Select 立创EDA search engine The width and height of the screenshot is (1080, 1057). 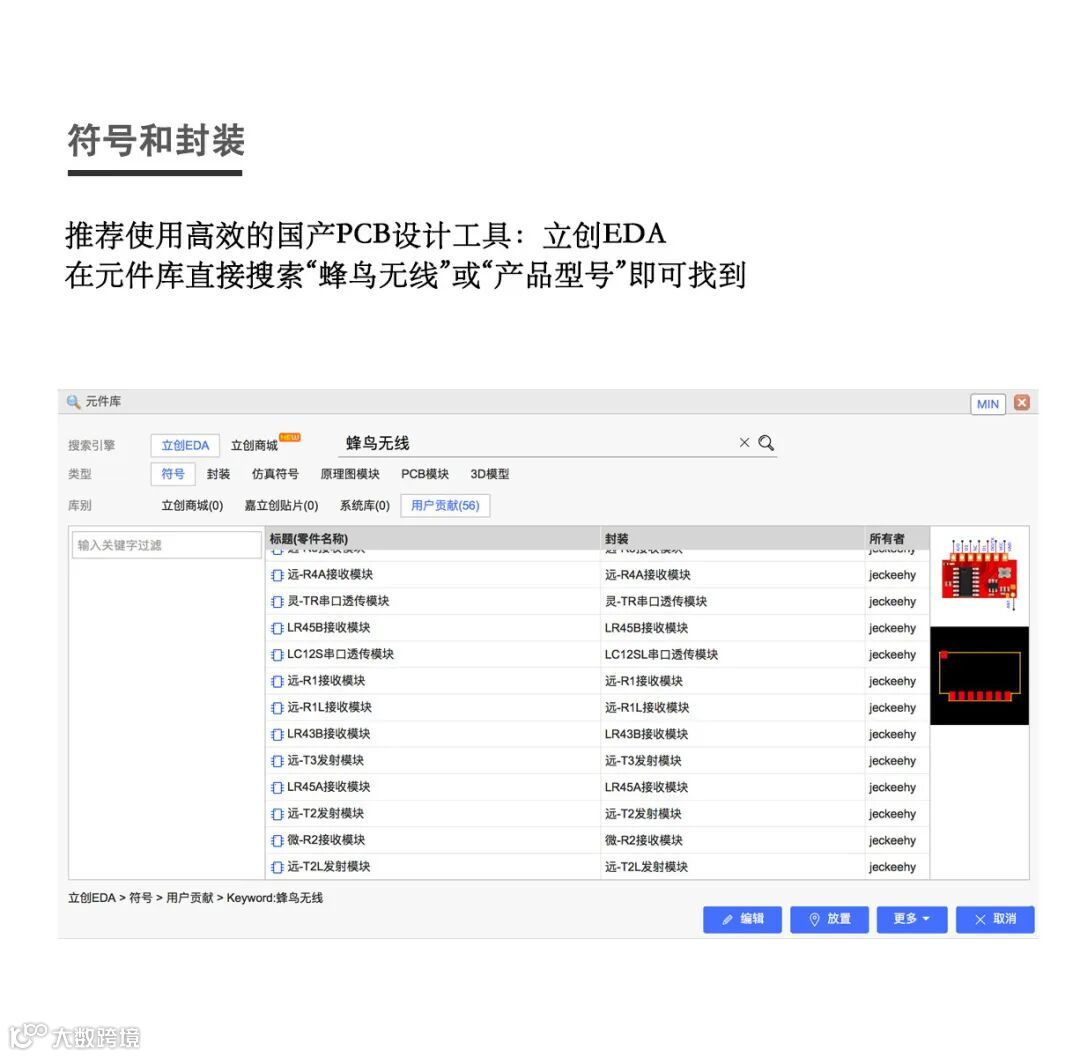185,446
